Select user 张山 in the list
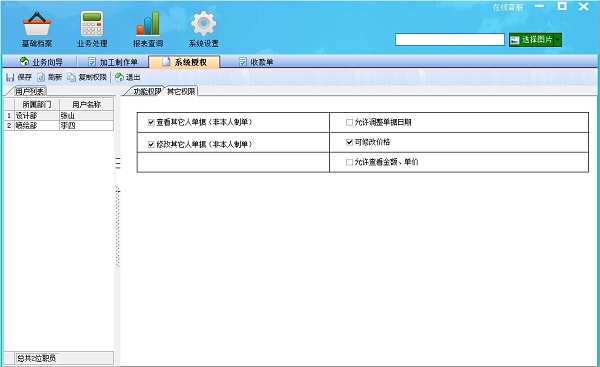600x367 pixels. (x=86, y=116)
